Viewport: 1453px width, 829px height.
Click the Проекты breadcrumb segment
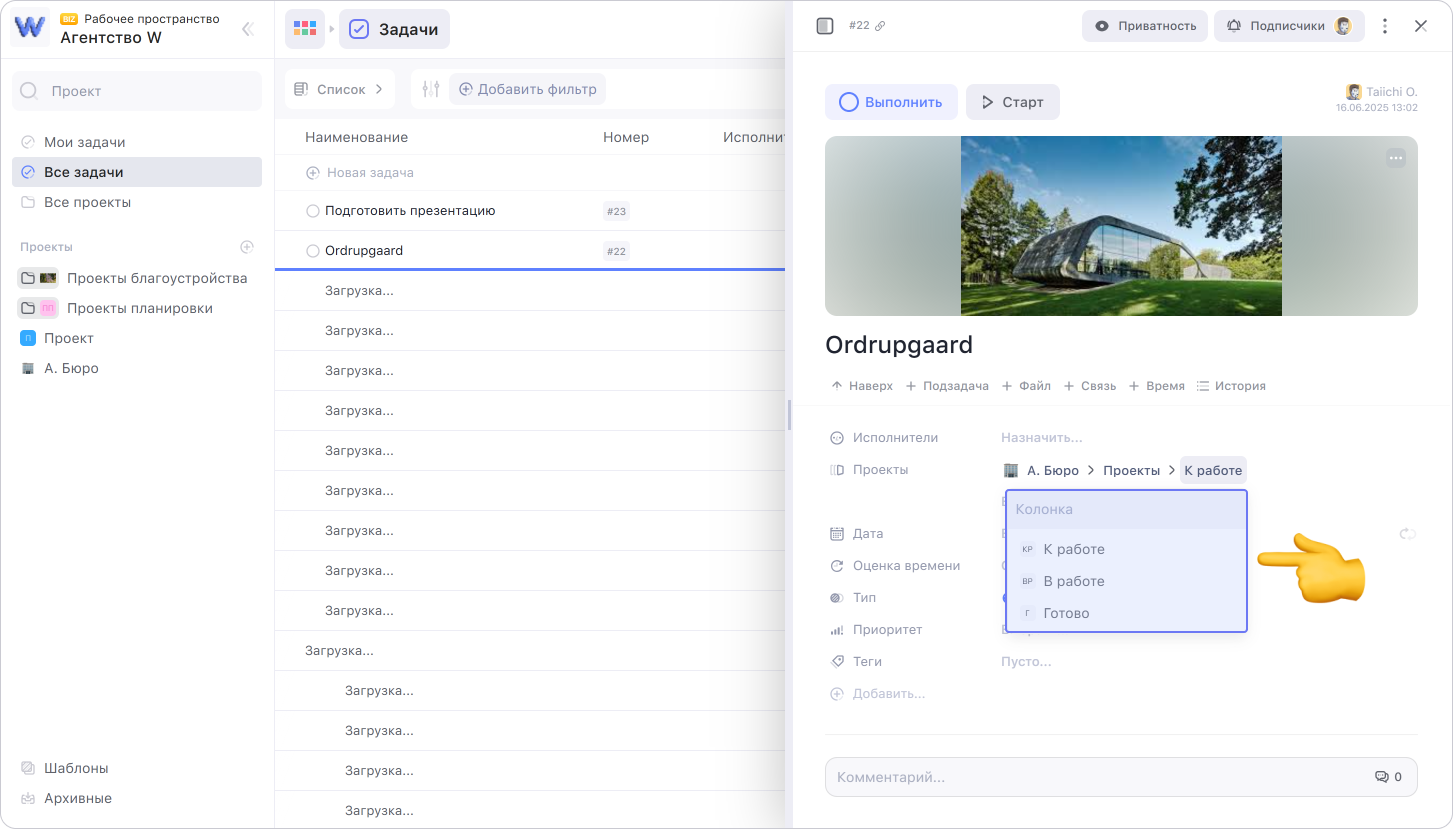pos(1131,470)
